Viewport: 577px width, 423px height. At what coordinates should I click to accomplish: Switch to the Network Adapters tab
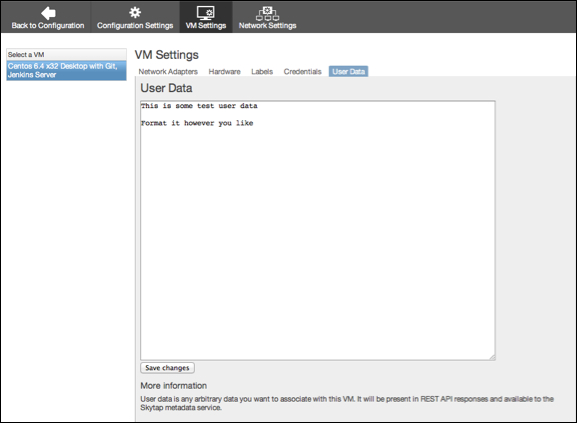(168, 71)
